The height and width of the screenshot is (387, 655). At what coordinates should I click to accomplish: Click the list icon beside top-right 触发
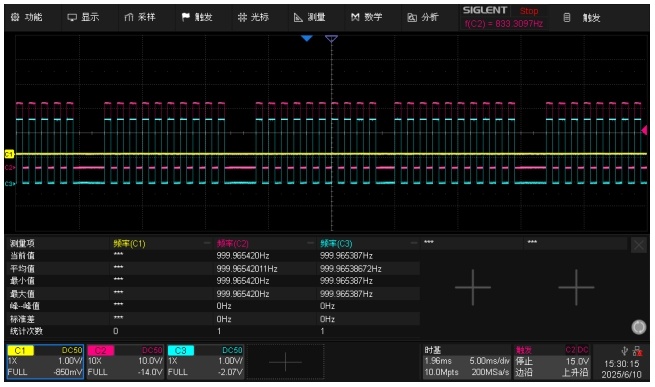[x=566, y=18]
